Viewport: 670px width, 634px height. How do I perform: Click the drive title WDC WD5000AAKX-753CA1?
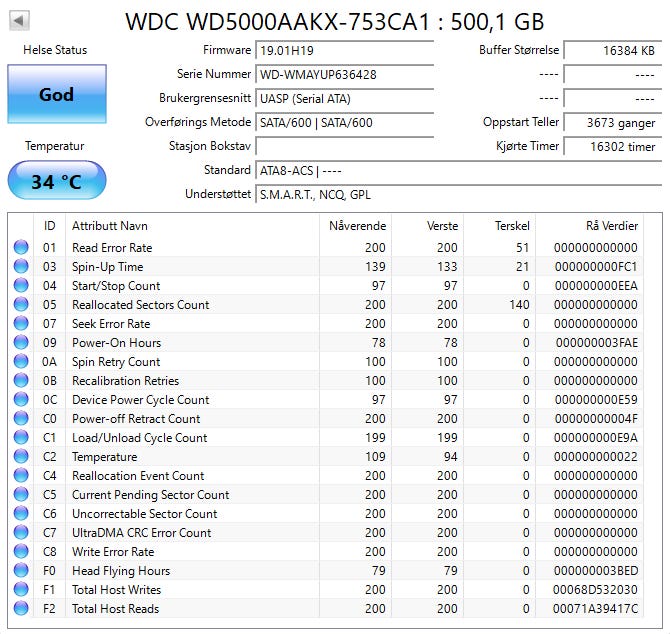point(278,21)
